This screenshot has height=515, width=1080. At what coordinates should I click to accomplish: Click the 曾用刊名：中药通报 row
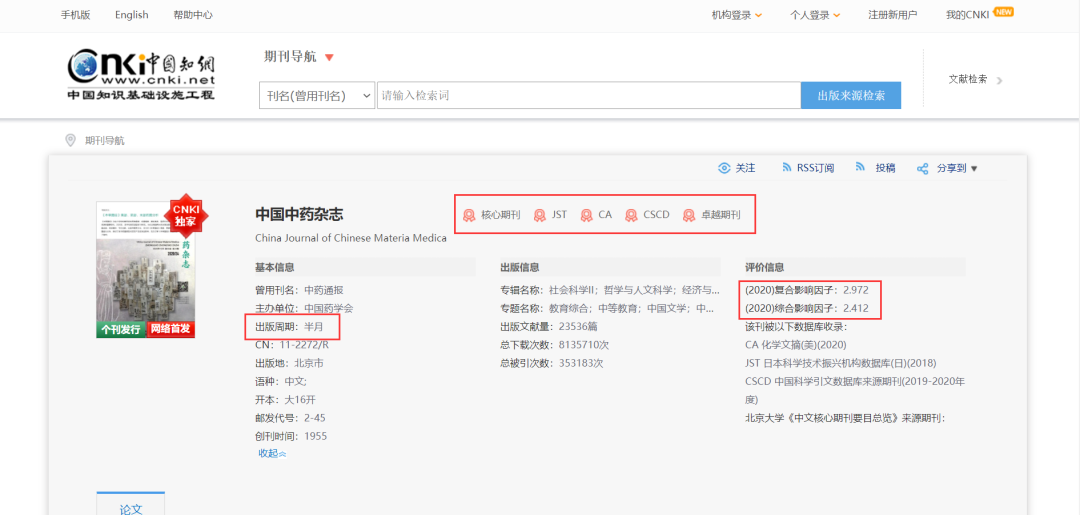pos(299,290)
